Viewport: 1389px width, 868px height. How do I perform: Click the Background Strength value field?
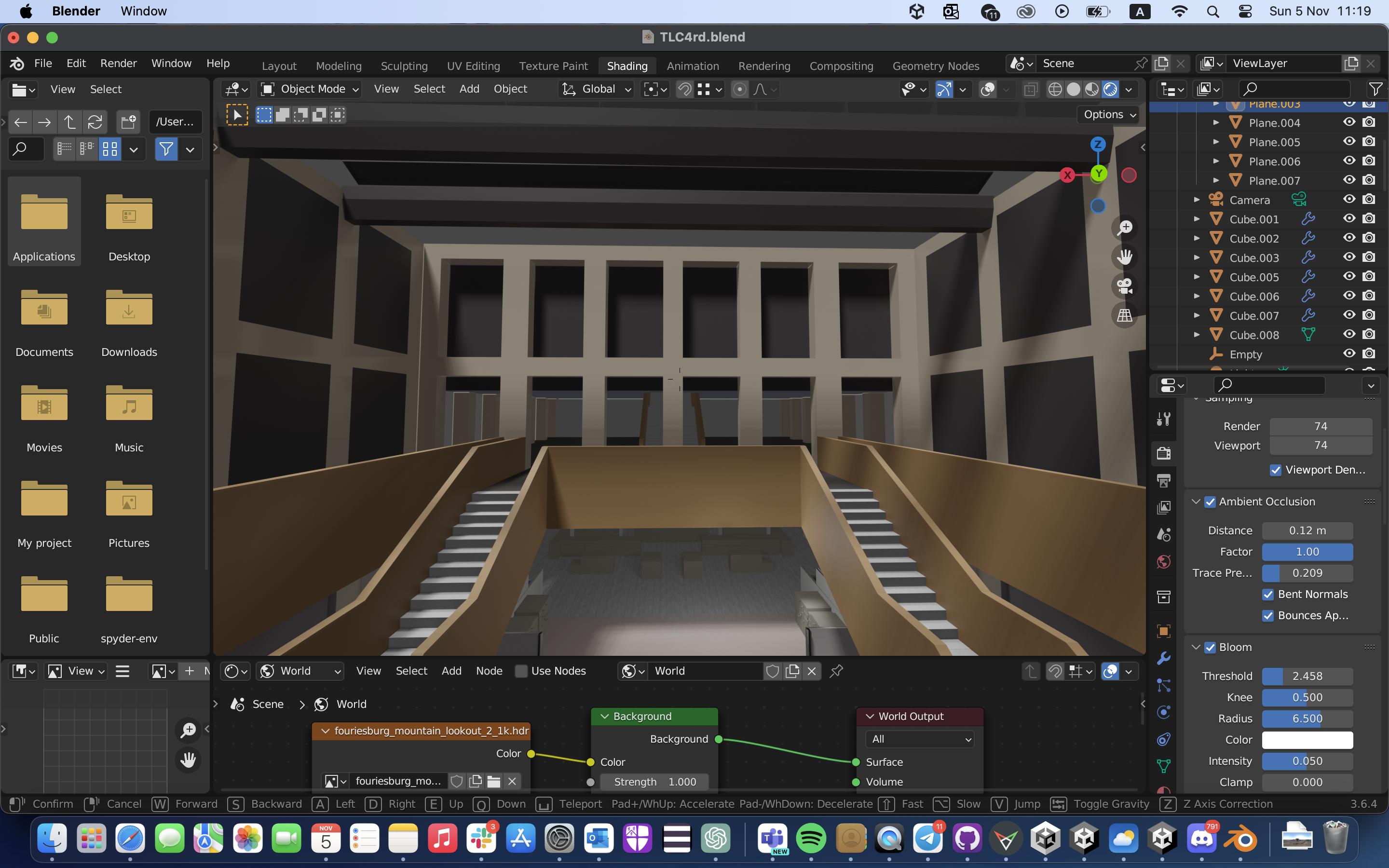pyautogui.click(x=654, y=782)
